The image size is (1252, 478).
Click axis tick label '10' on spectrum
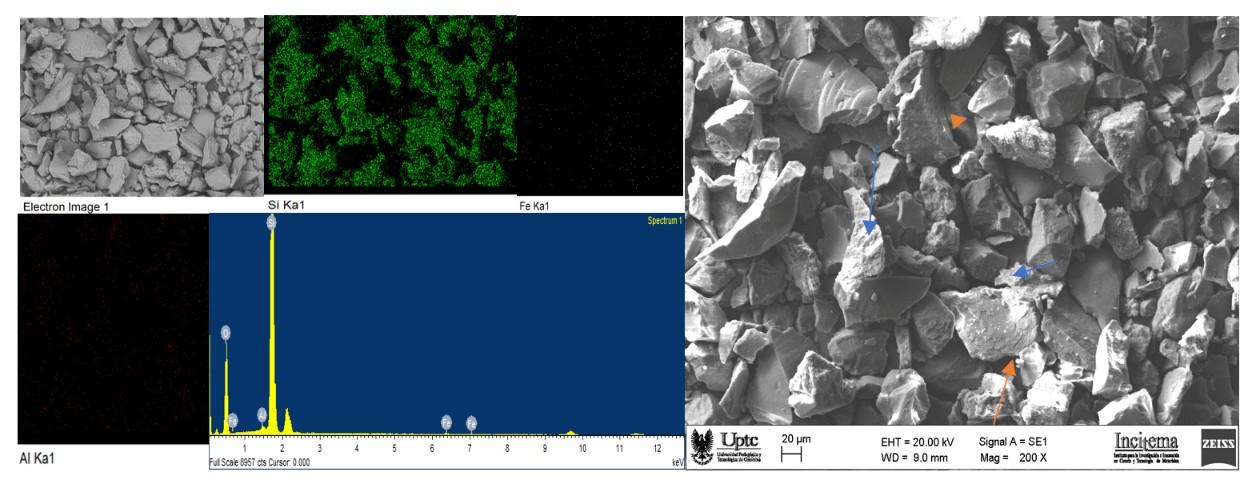tap(582, 449)
